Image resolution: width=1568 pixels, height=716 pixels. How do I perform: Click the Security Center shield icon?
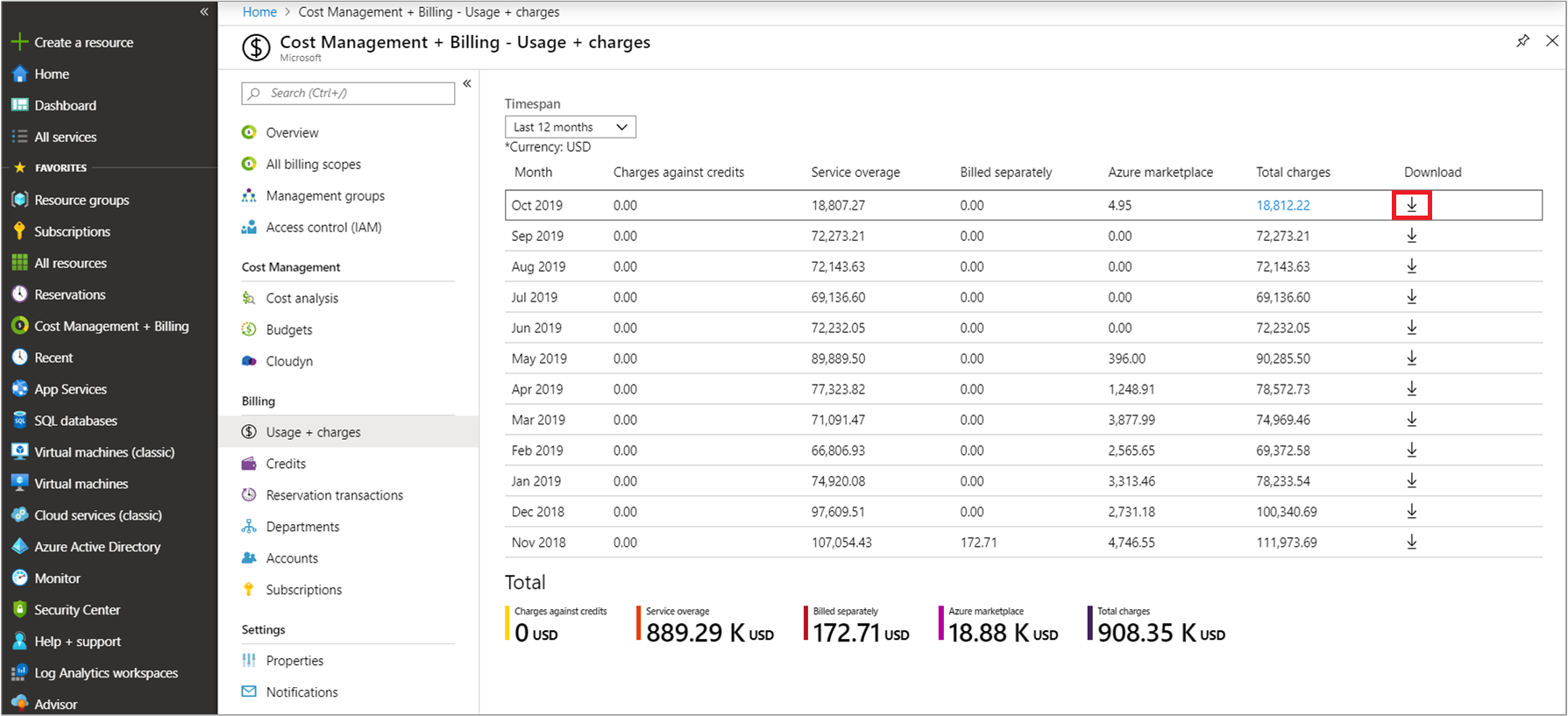19,610
